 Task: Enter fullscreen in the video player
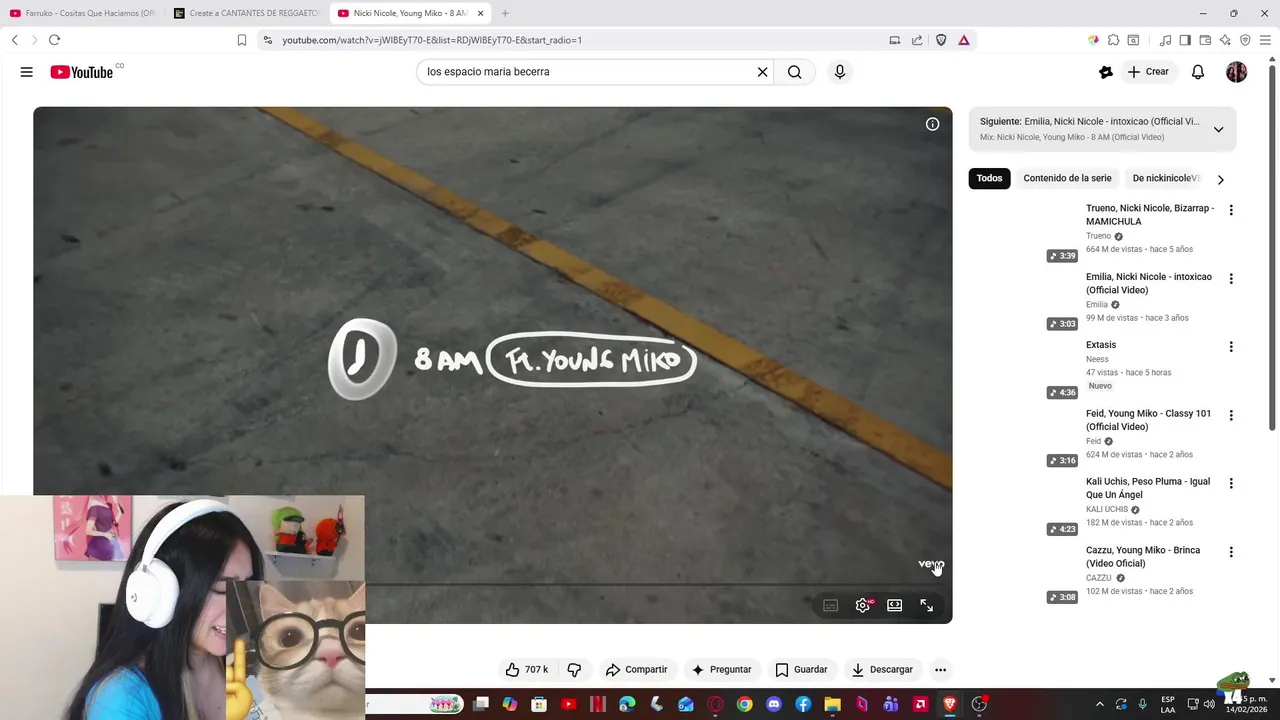tap(927, 605)
